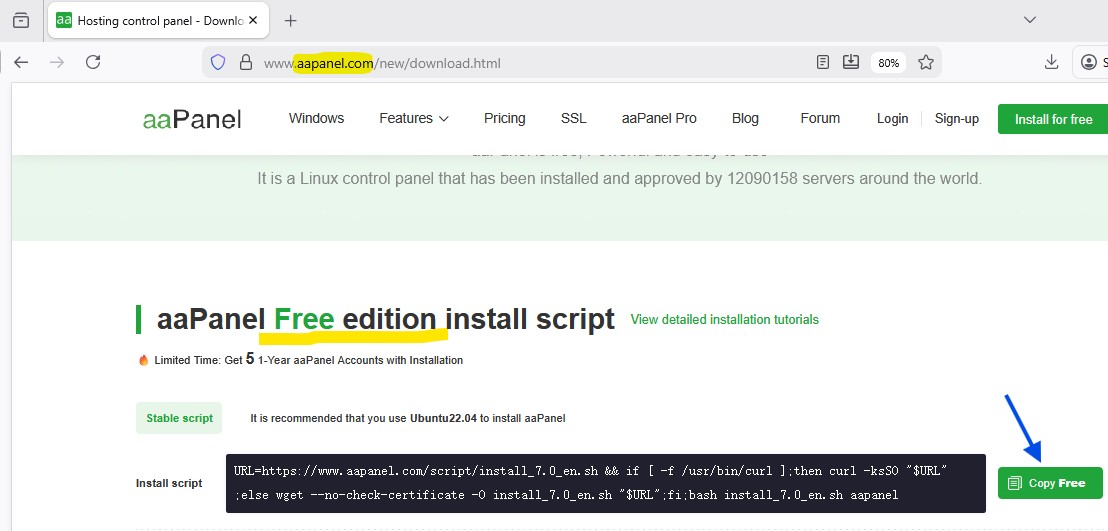
Task: Open View detailed installation tutorials link
Action: pyautogui.click(x=724, y=320)
